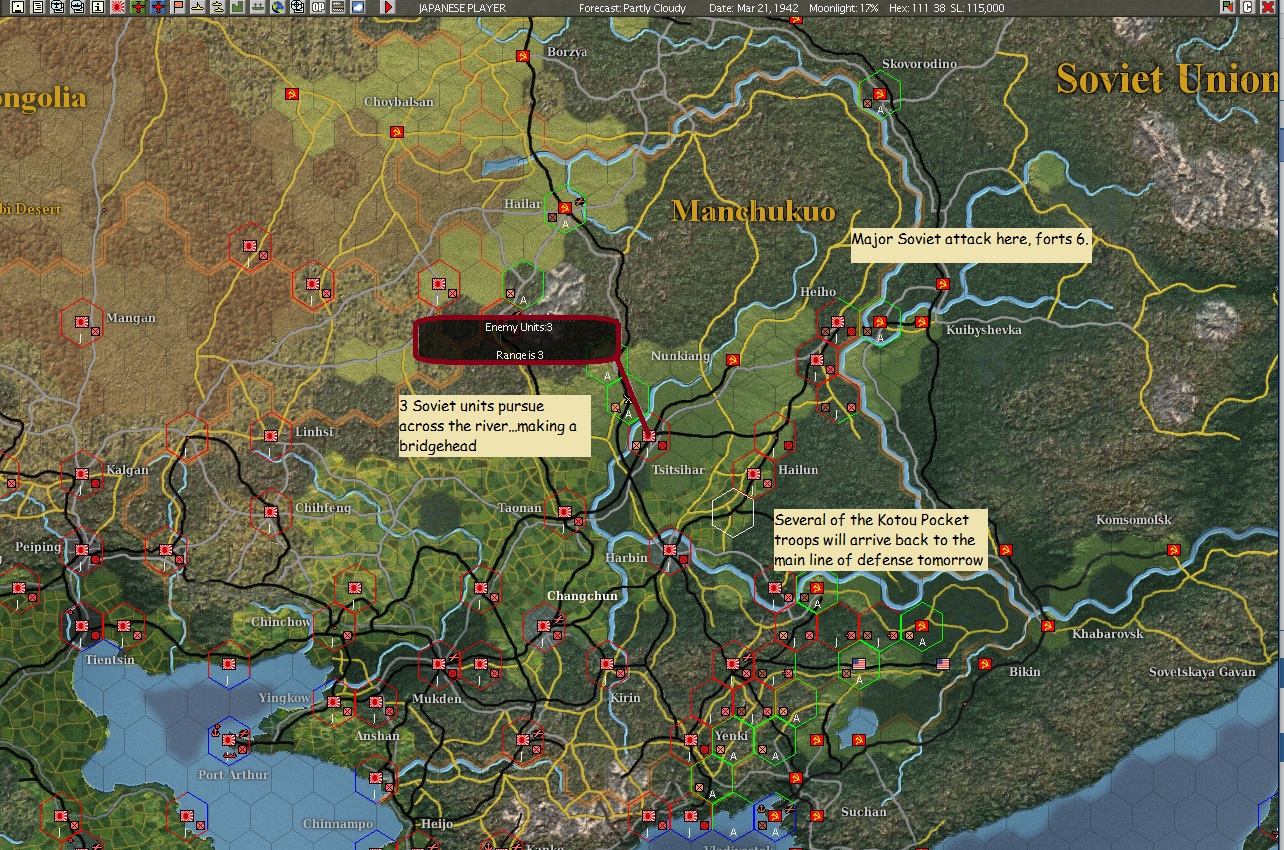Click the 'Yenki' city label
The image size is (1284, 850).
[x=732, y=736]
